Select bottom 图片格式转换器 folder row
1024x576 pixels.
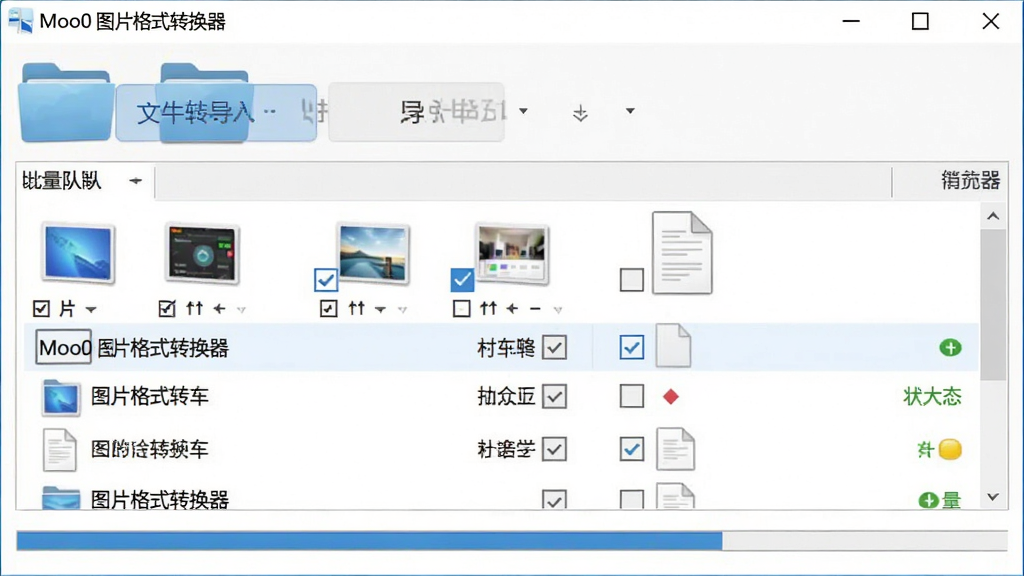coord(501,498)
